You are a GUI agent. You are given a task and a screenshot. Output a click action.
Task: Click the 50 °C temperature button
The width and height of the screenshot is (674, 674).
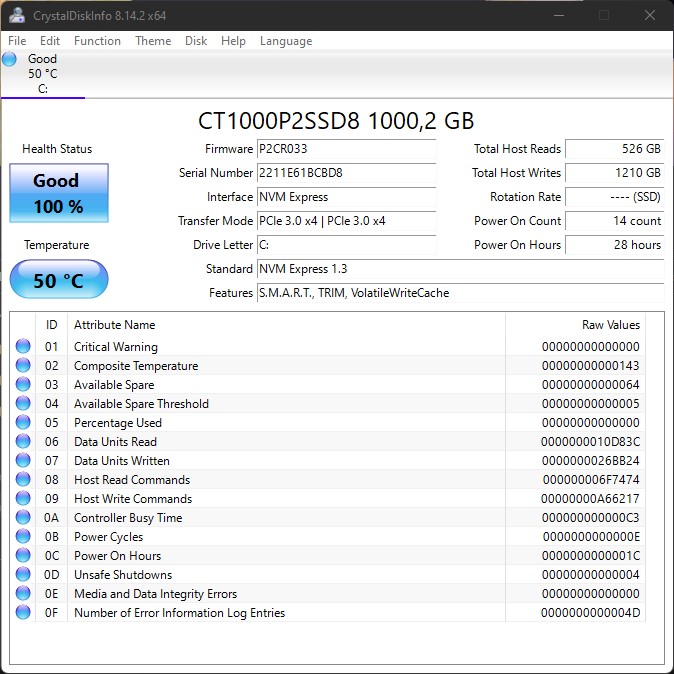click(59, 279)
